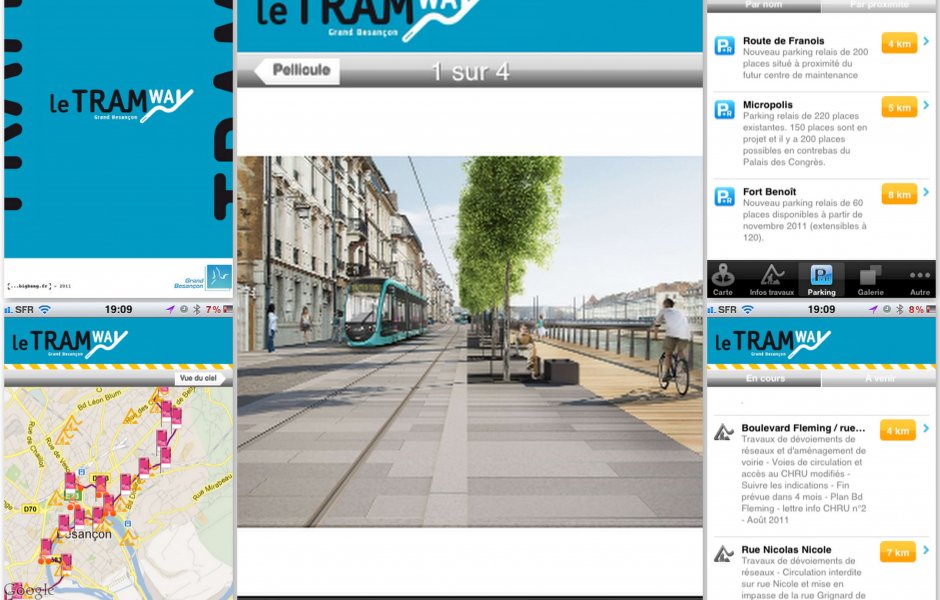Click the le Tramway logo on splash screen

click(121, 104)
